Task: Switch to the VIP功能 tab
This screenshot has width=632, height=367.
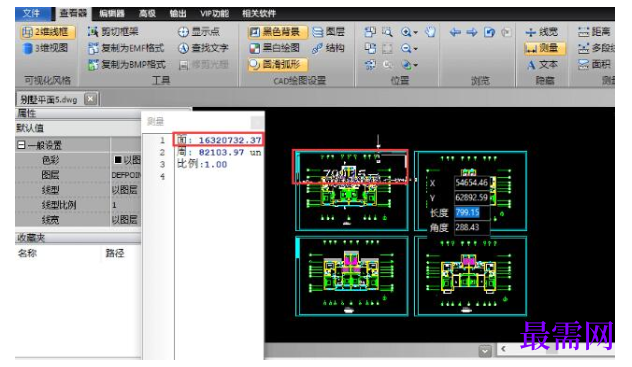Action: [214, 13]
